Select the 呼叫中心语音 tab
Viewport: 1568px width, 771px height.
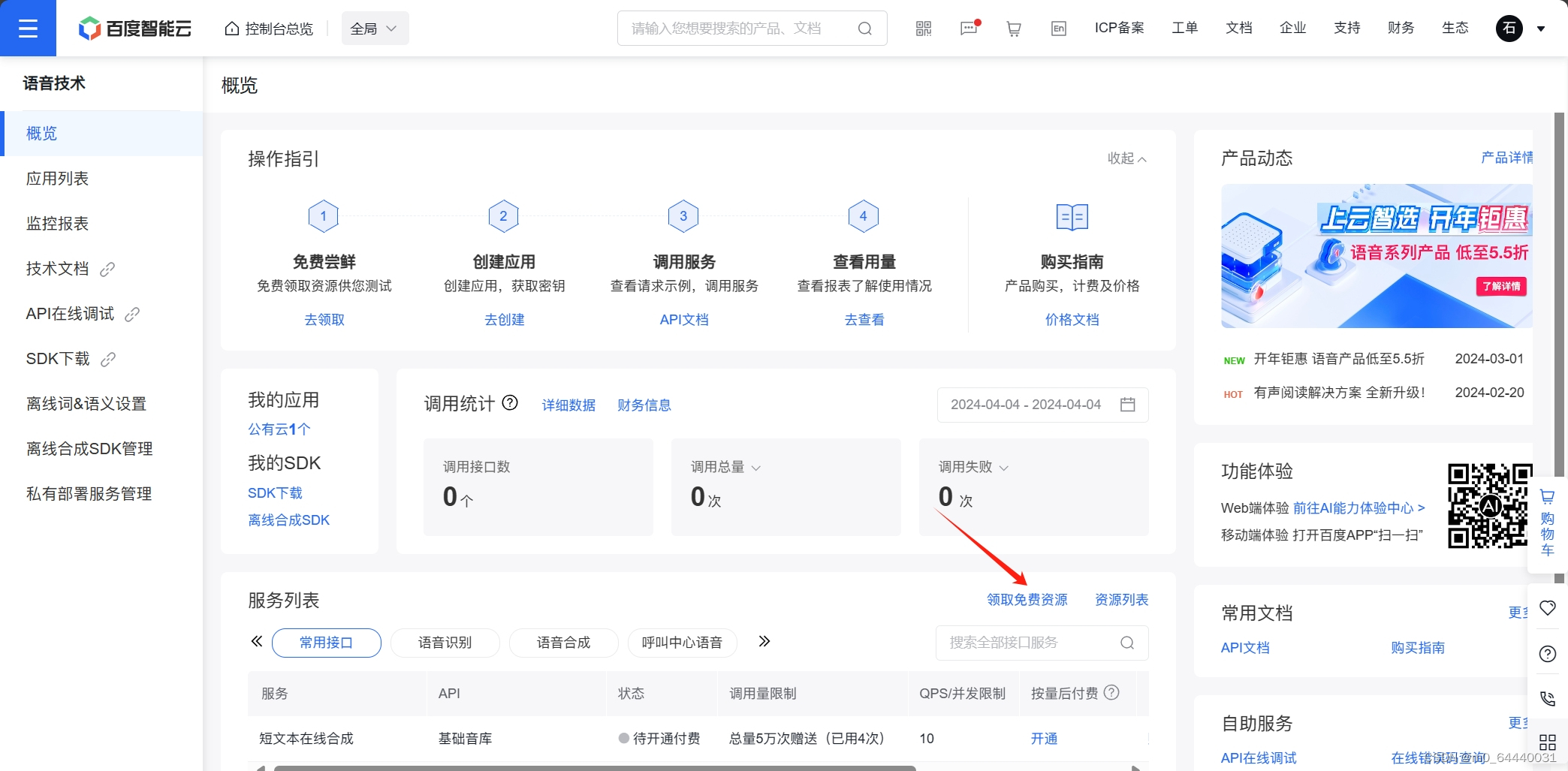tap(683, 643)
